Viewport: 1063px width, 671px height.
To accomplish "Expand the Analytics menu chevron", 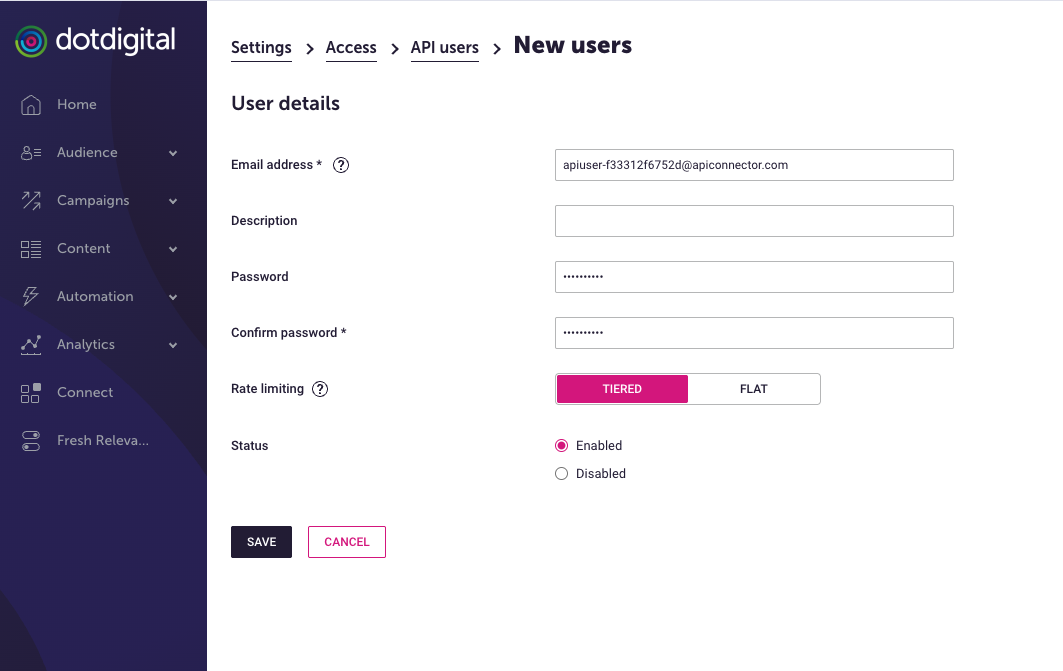I will pyautogui.click(x=173, y=345).
